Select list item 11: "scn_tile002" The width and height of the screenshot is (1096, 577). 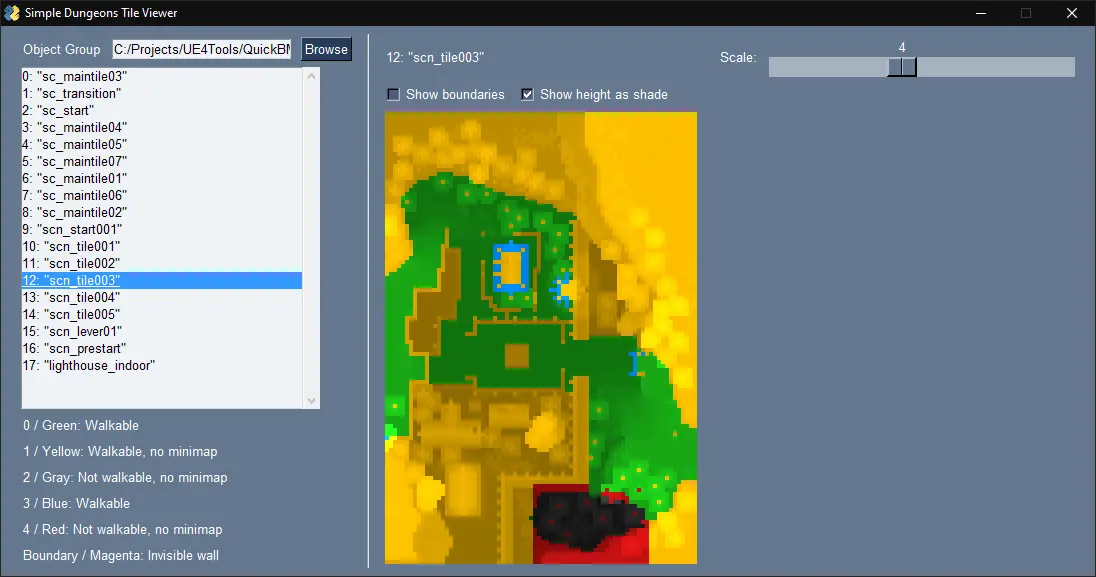(x=162, y=264)
